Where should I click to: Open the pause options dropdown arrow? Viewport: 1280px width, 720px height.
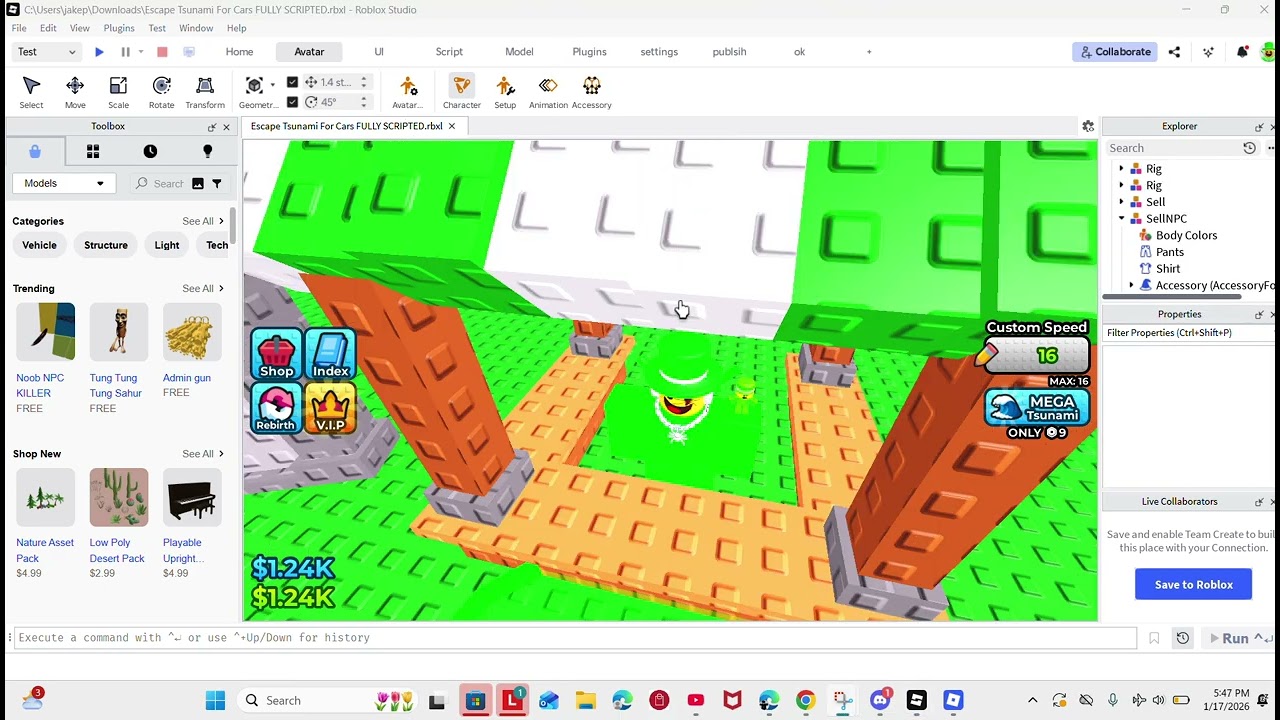click(141, 52)
